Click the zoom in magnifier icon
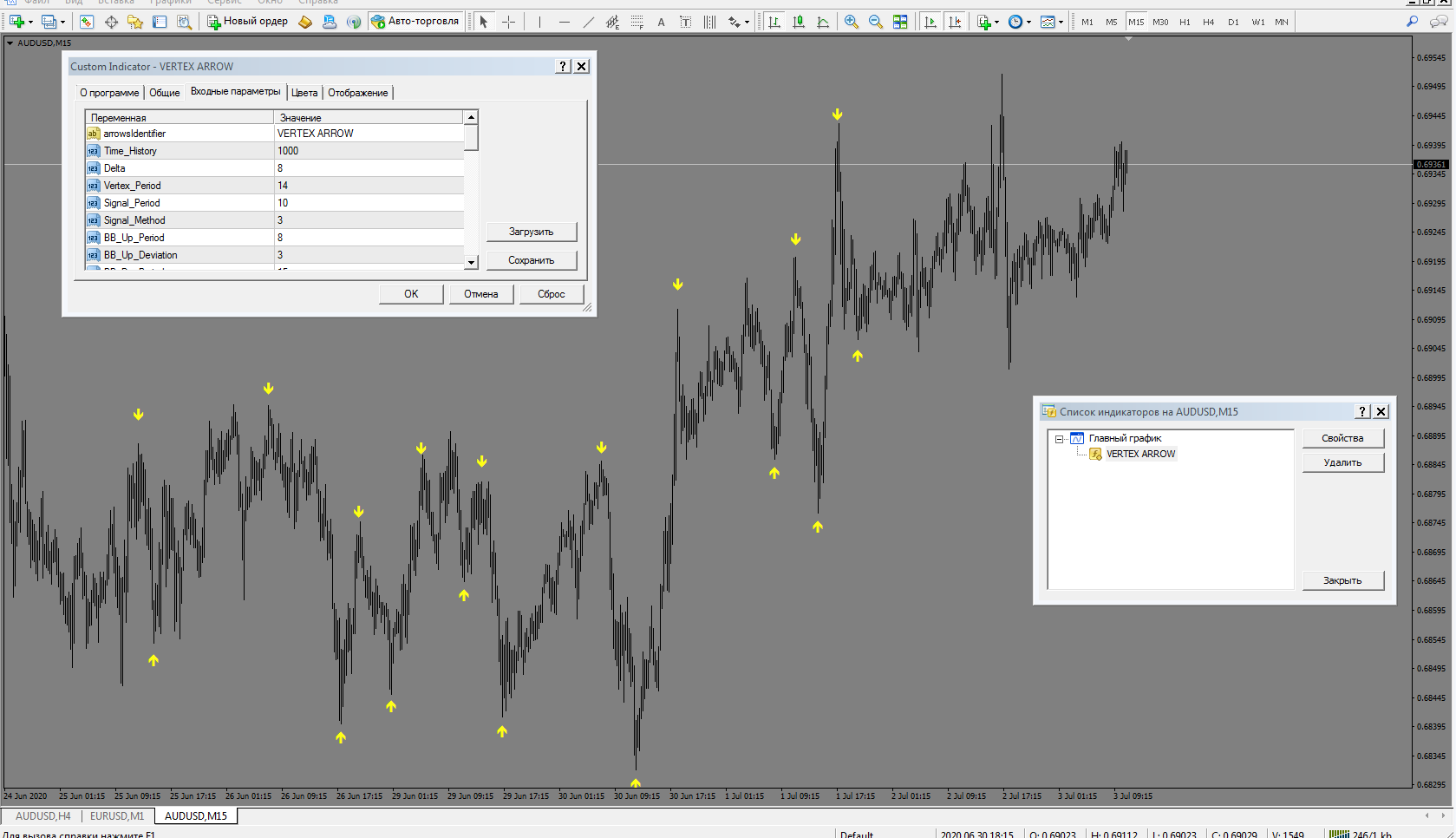This screenshot has width=1456, height=838. pyautogui.click(x=852, y=22)
